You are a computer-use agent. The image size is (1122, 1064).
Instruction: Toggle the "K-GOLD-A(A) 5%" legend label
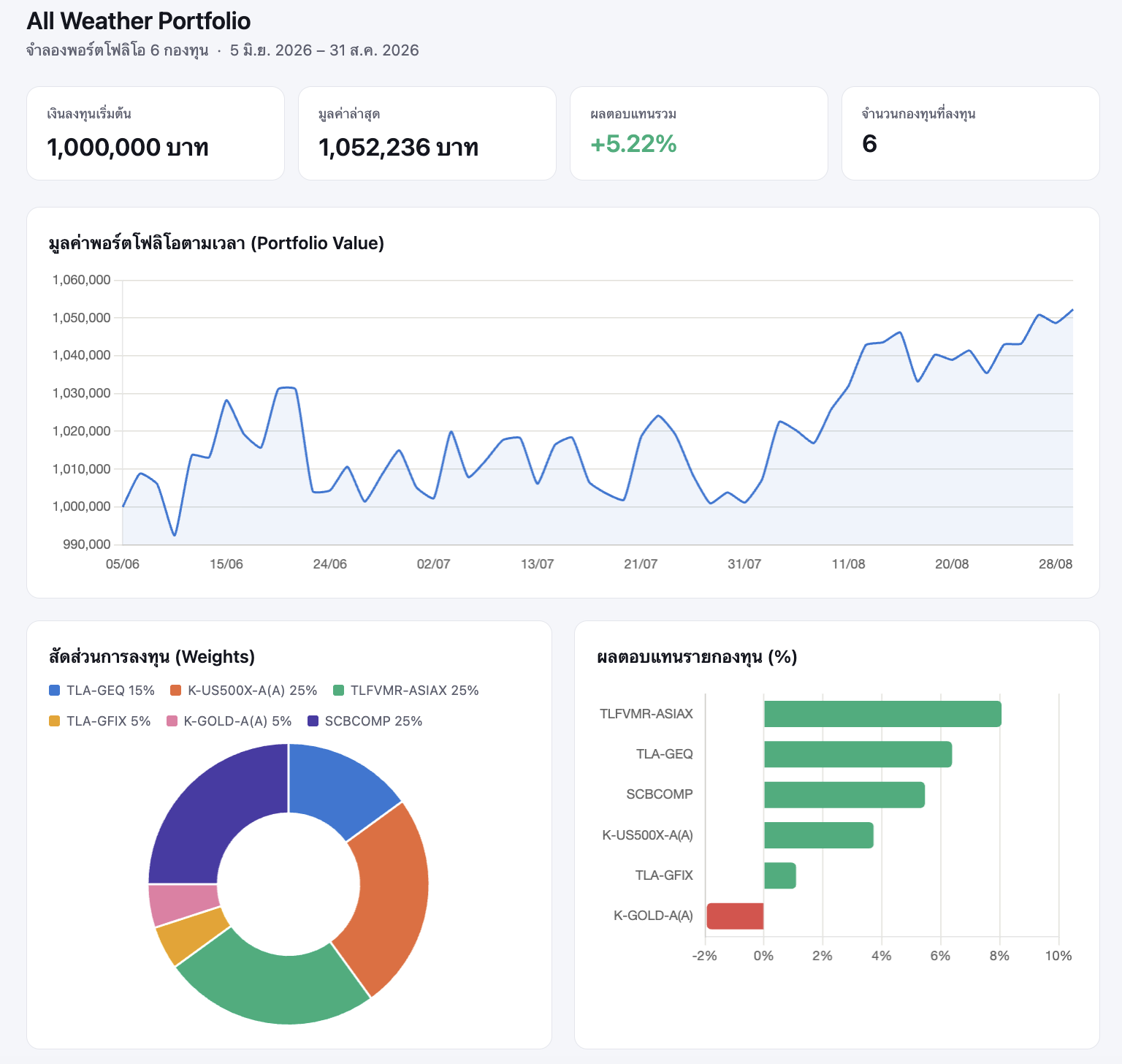coord(237,721)
